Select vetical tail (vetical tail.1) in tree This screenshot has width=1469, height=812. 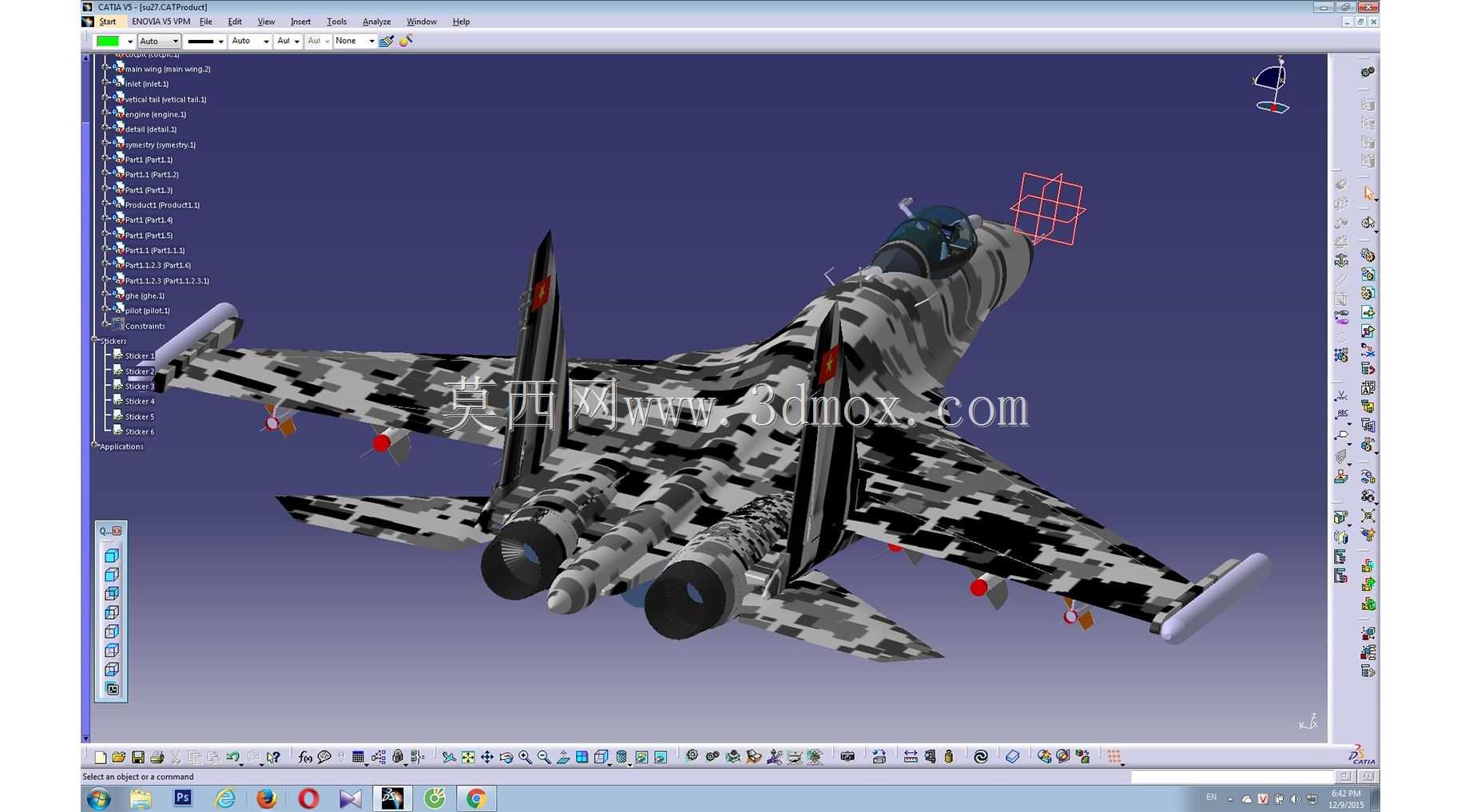tap(165, 99)
